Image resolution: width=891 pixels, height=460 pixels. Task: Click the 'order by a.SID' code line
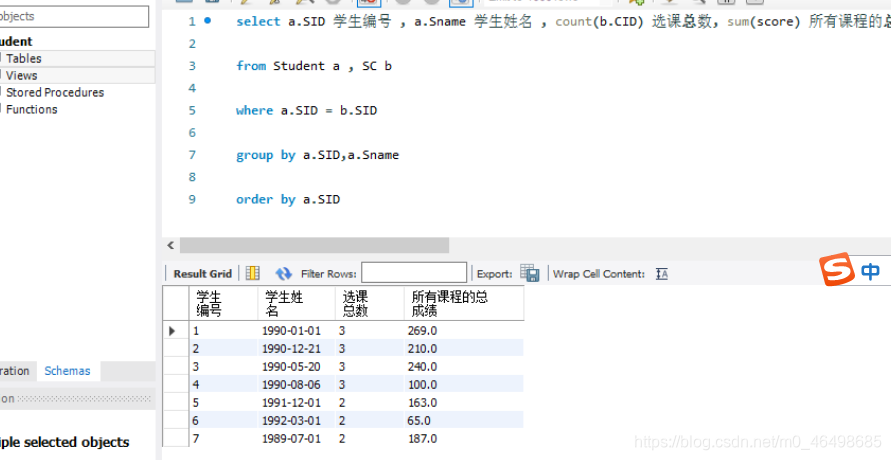[x=288, y=199]
